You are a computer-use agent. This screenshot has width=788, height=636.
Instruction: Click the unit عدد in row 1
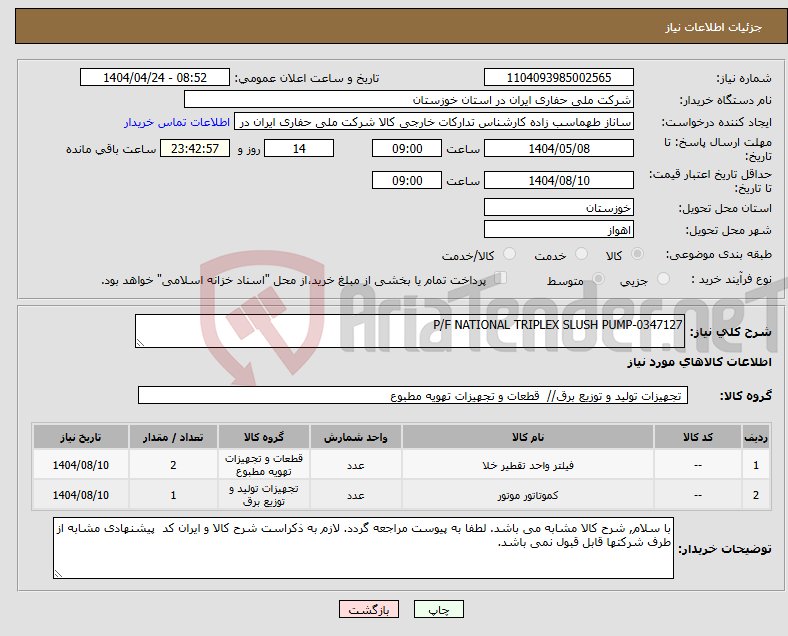click(x=355, y=466)
